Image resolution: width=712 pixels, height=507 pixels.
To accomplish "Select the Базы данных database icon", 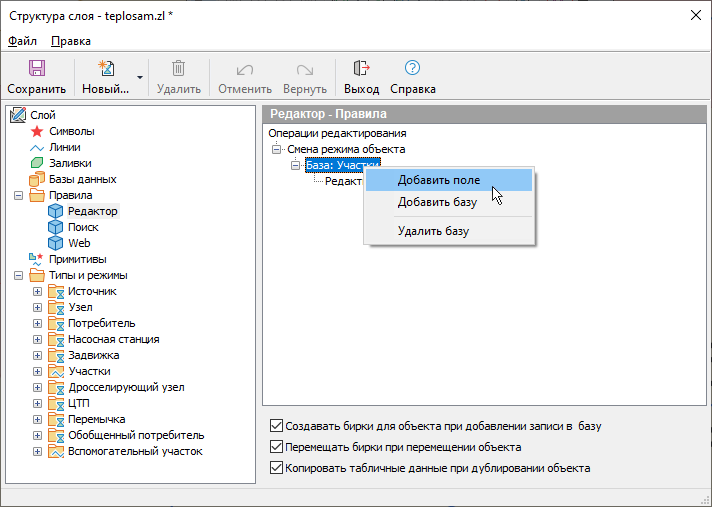I will (x=37, y=179).
